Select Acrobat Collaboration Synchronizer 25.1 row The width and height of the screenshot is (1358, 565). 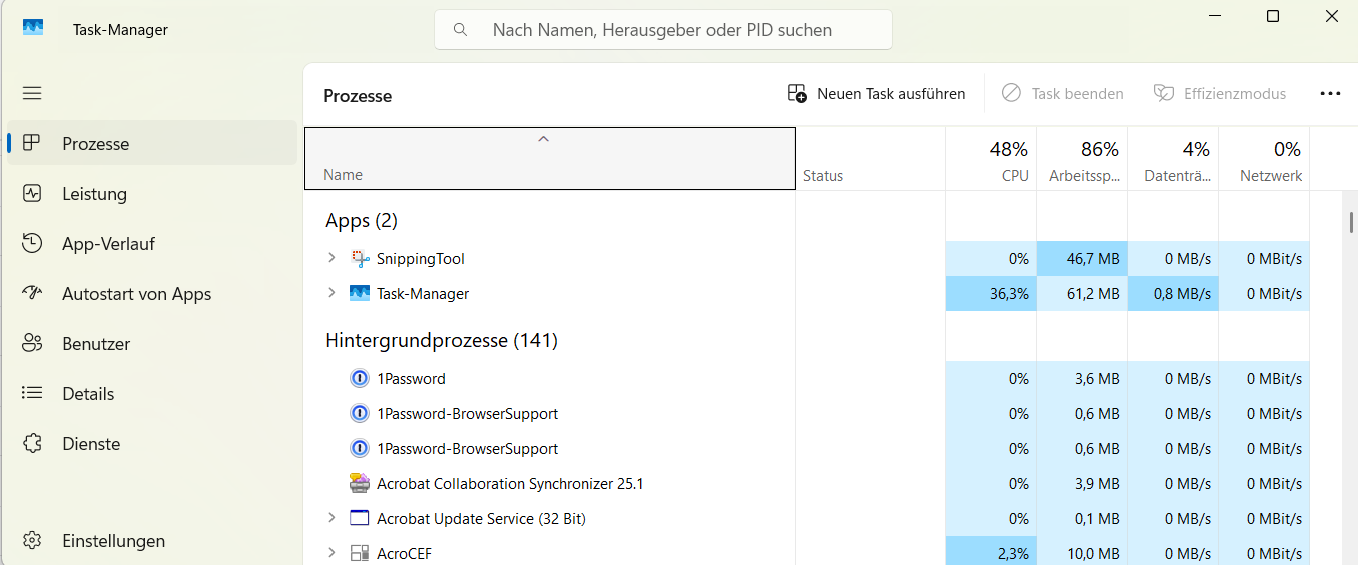click(806, 484)
